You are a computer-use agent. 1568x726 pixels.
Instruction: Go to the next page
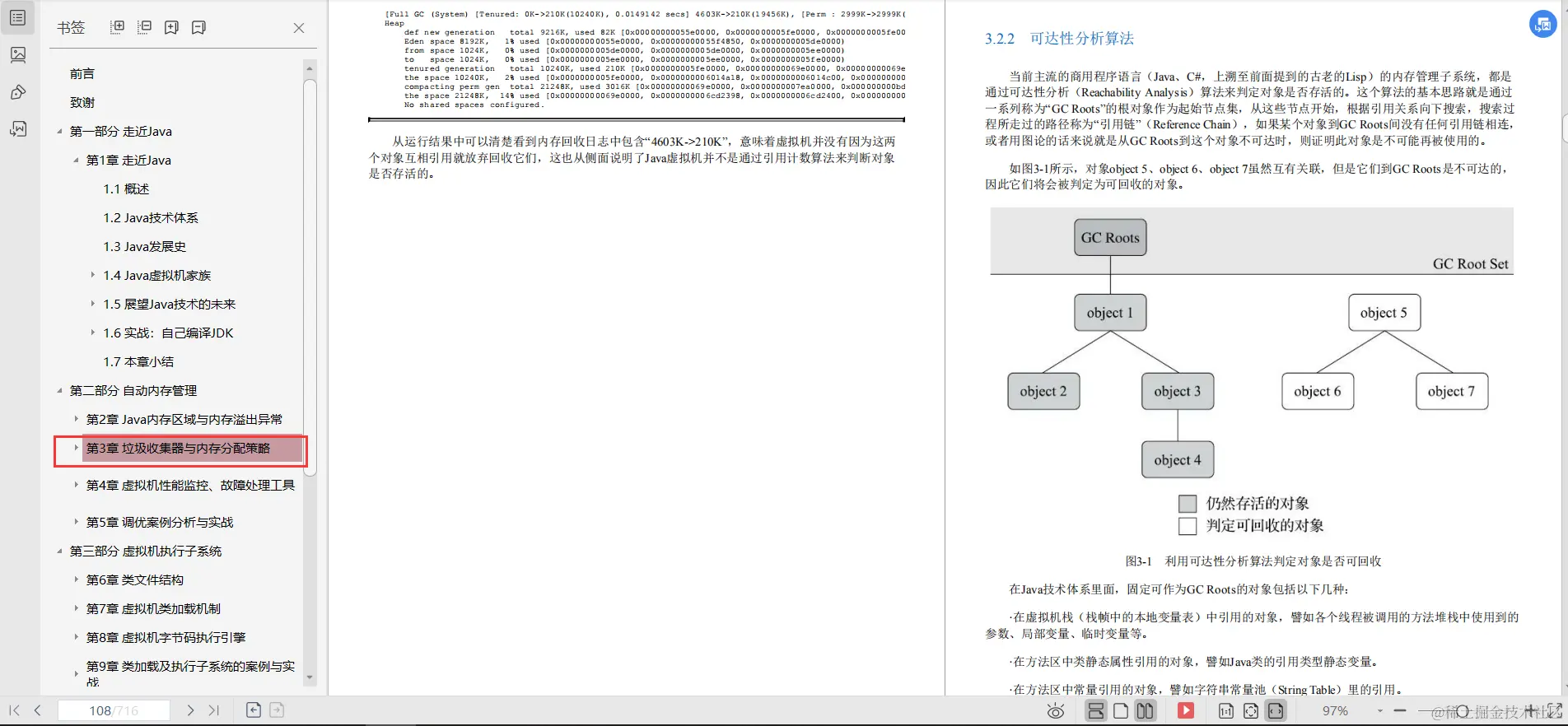[190, 710]
